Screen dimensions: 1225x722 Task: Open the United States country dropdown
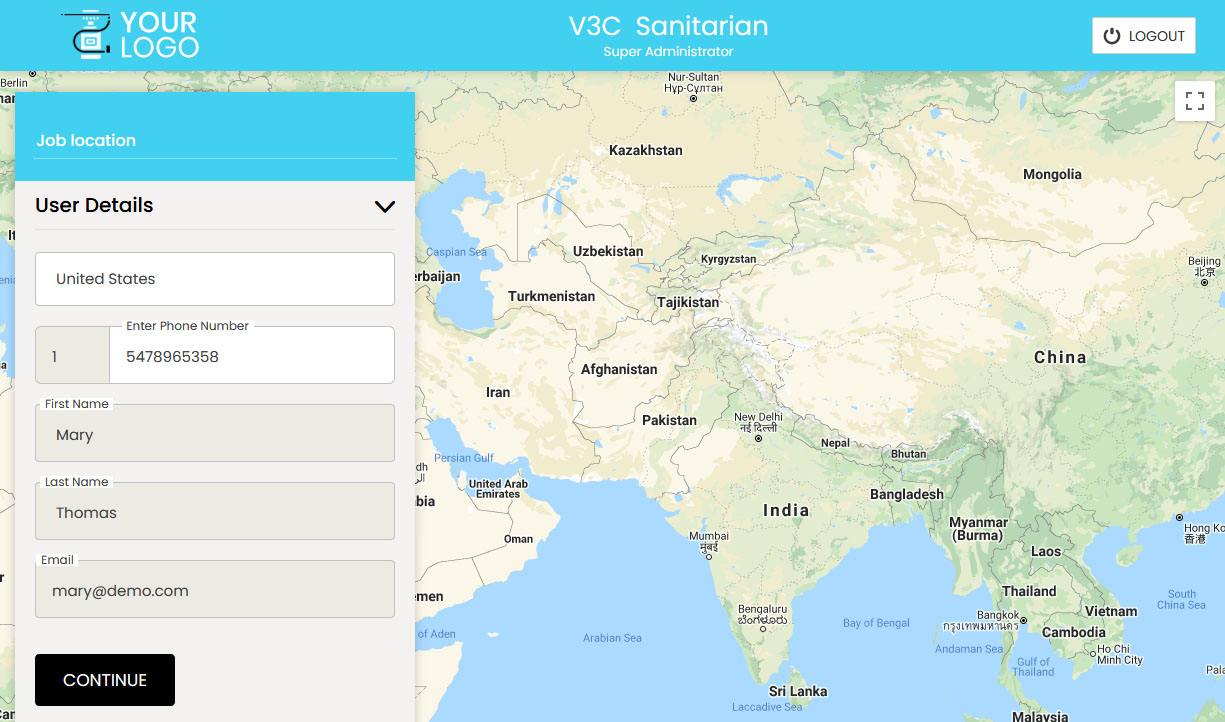[x=215, y=279]
